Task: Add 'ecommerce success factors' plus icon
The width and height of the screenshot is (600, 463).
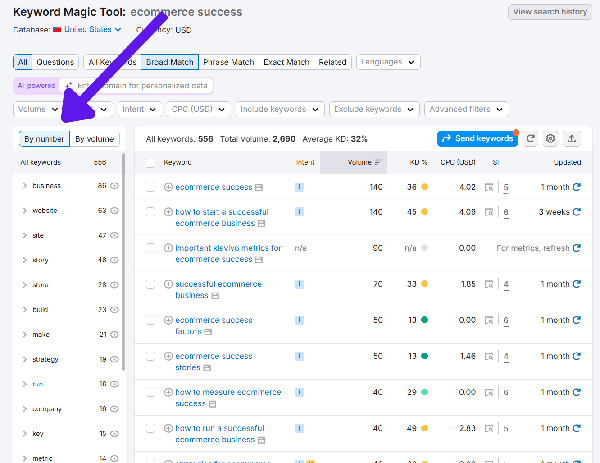Action: pyautogui.click(x=168, y=320)
